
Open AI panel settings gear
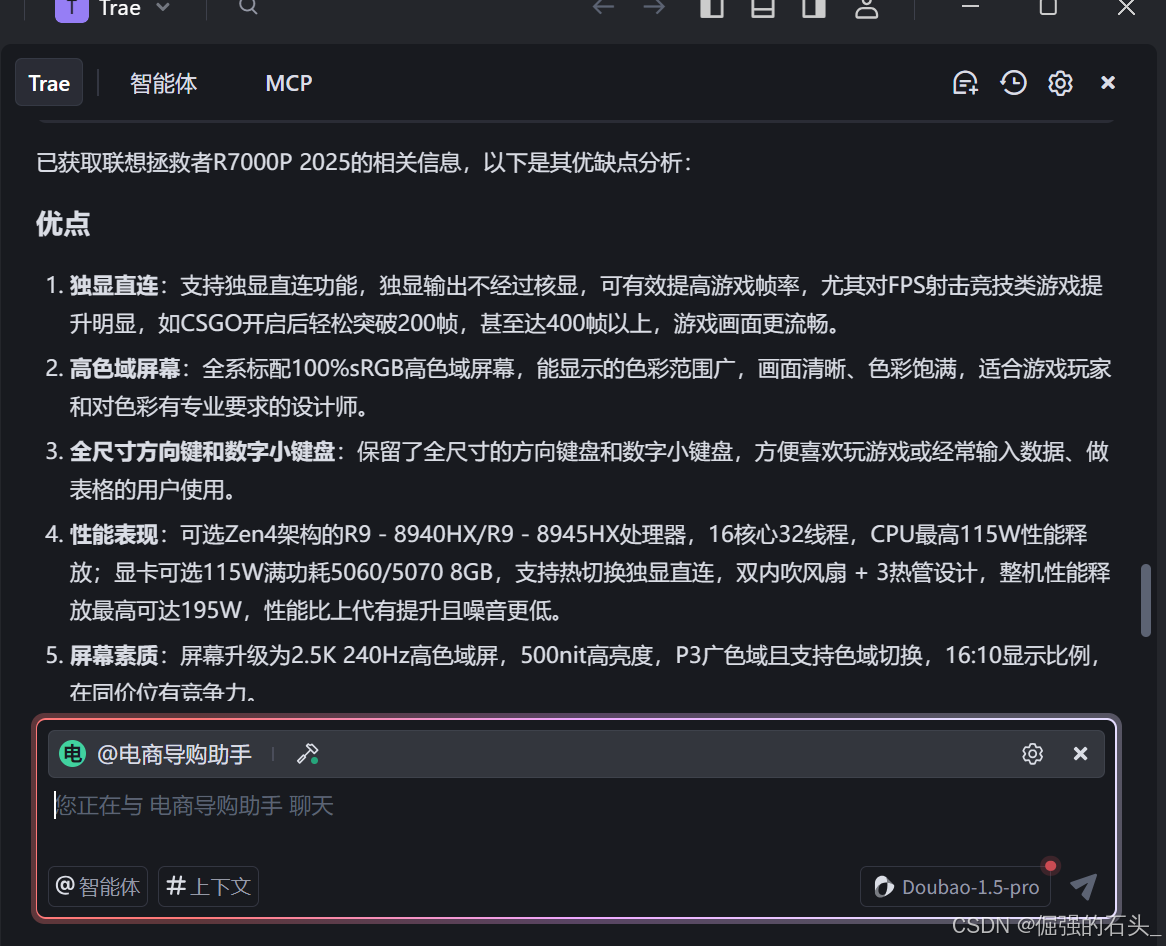pos(1060,83)
